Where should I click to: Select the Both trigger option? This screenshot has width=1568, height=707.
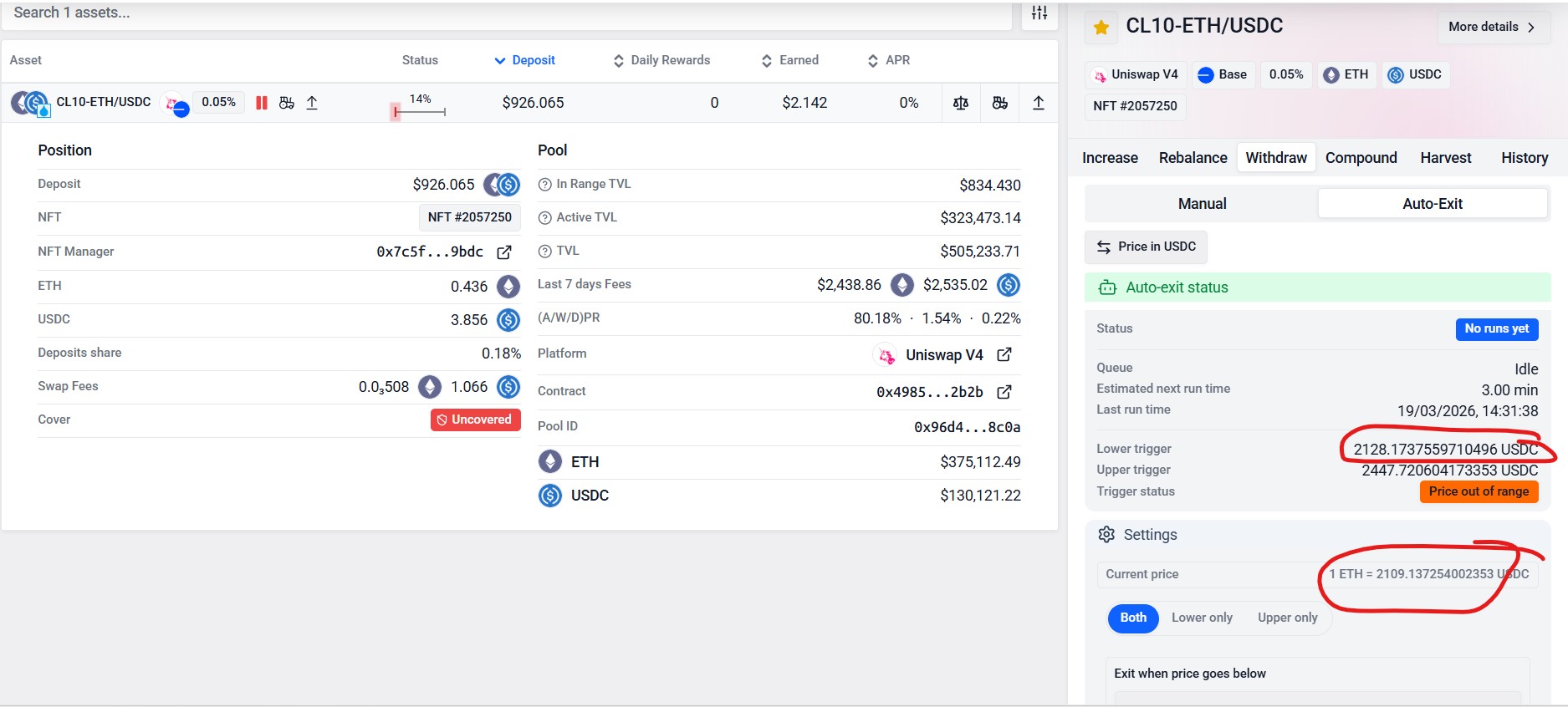pyautogui.click(x=1133, y=618)
